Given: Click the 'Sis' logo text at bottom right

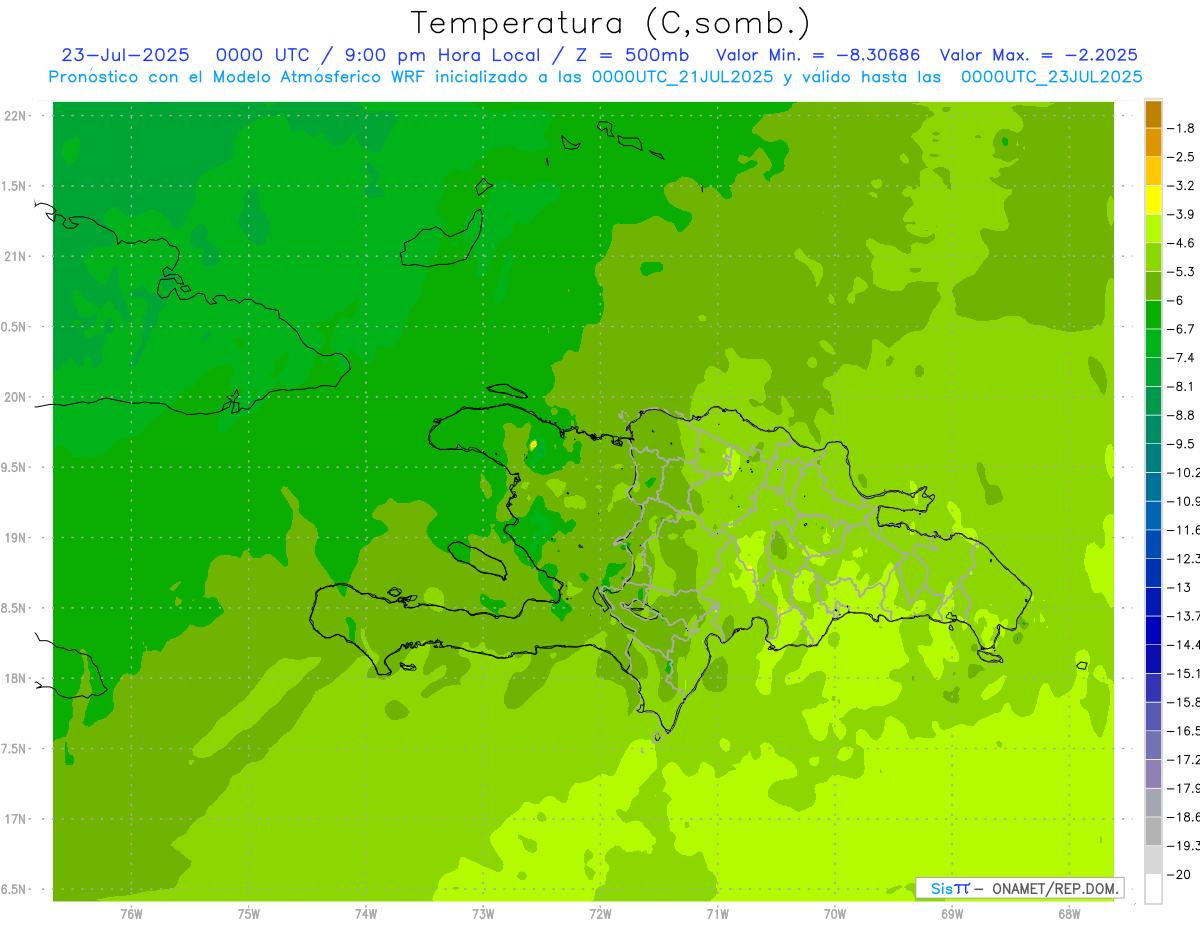Looking at the screenshot, I should point(940,888).
